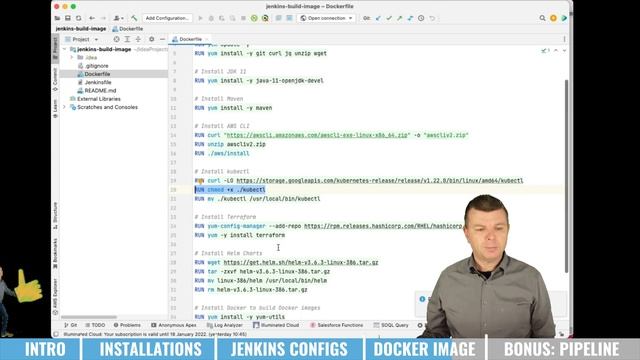640x360 pixels.
Task: Expand the .idea folder
Action: [x=72, y=58]
